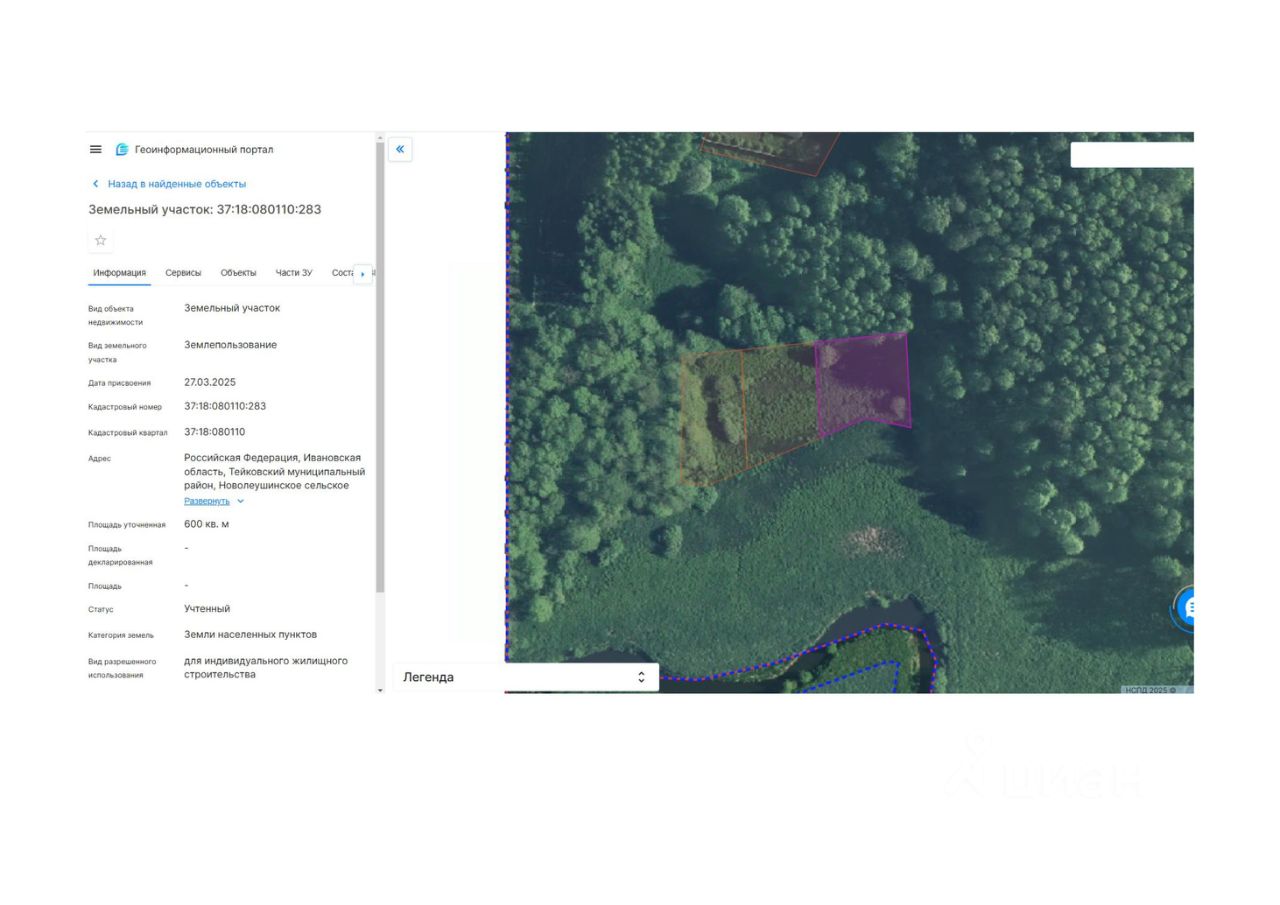Image resolution: width=1280 pixels, height=905 pixels.
Task: Open the hamburger main menu
Action: pos(96,150)
